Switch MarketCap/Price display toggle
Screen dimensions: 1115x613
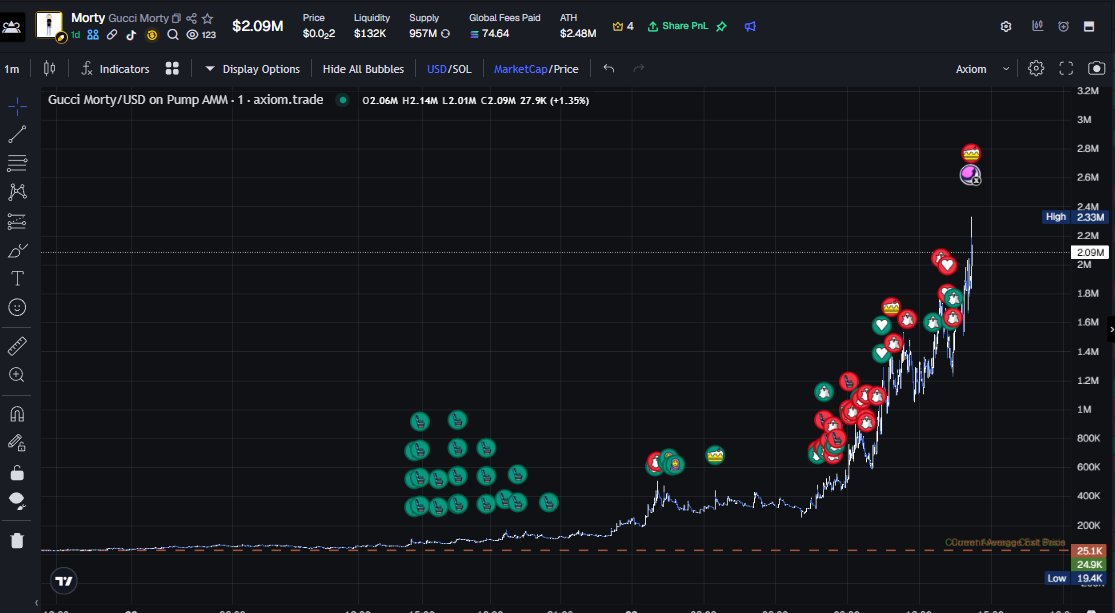click(x=536, y=69)
